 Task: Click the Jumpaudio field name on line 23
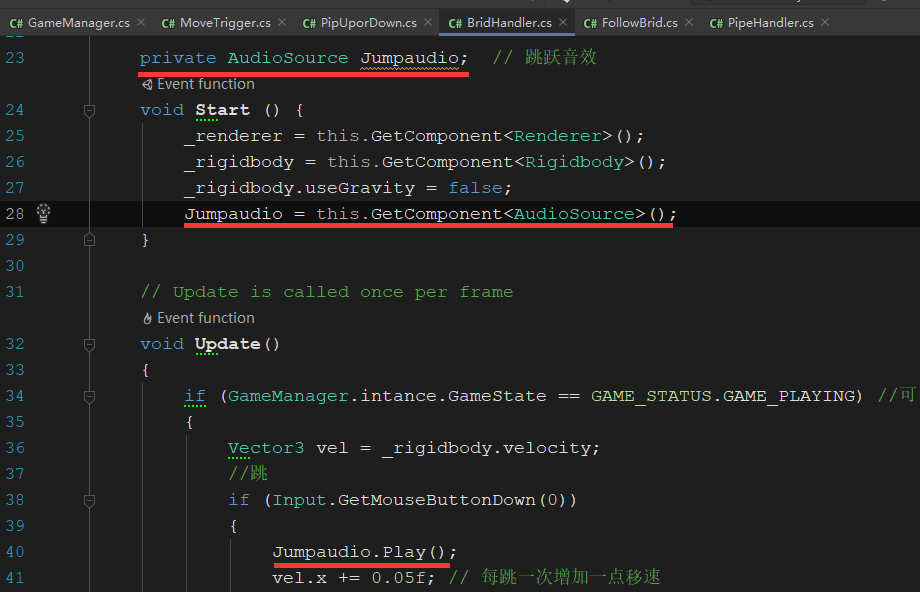tap(410, 58)
